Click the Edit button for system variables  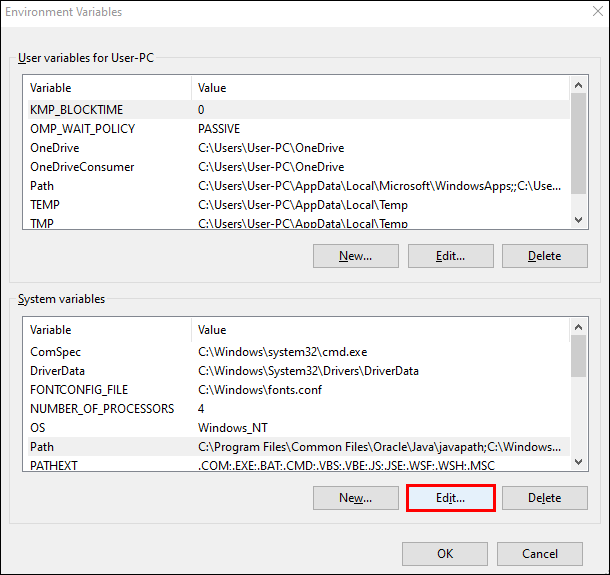[450, 498]
